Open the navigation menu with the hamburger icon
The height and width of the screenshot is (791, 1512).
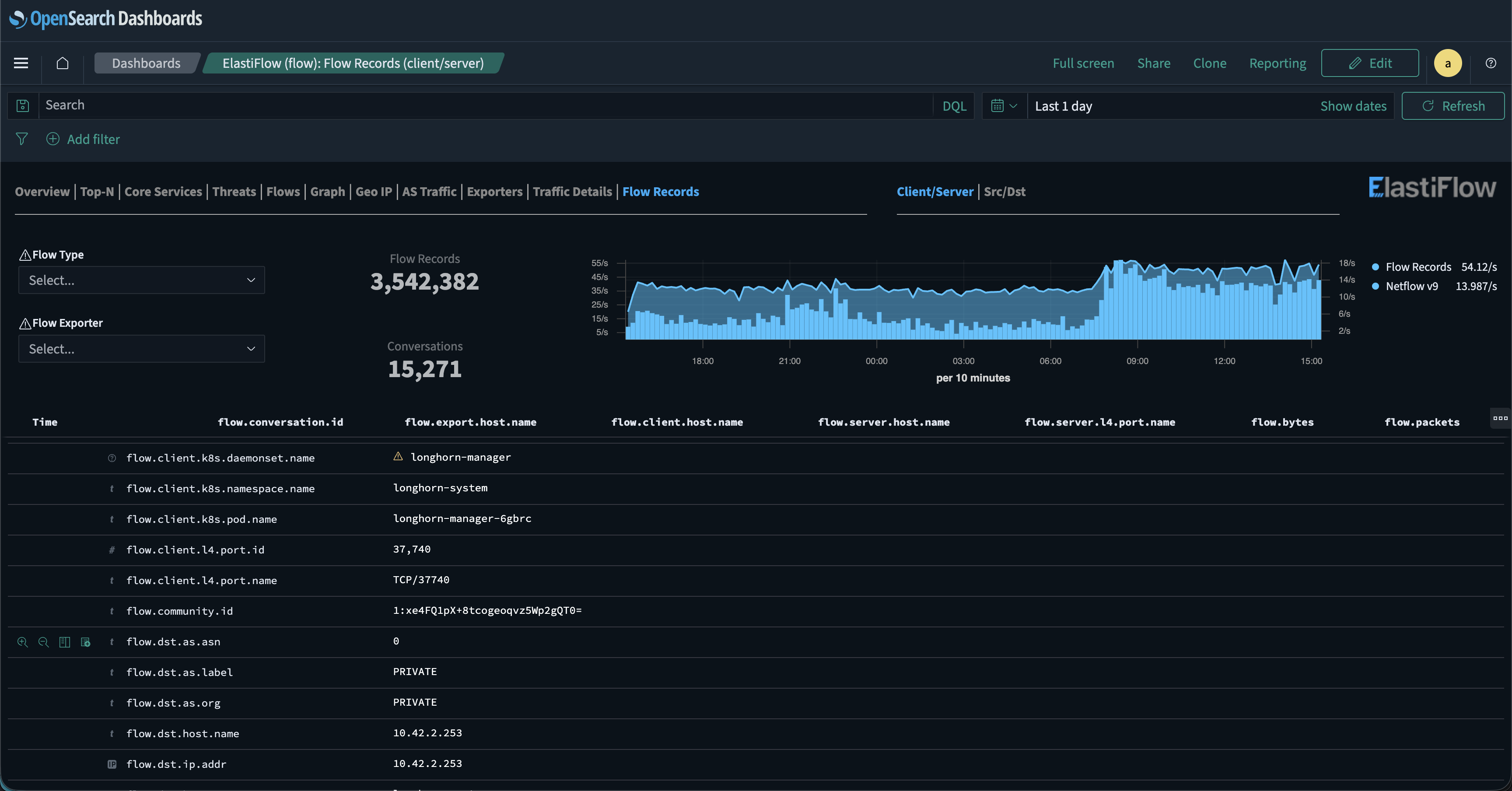pyautogui.click(x=21, y=63)
